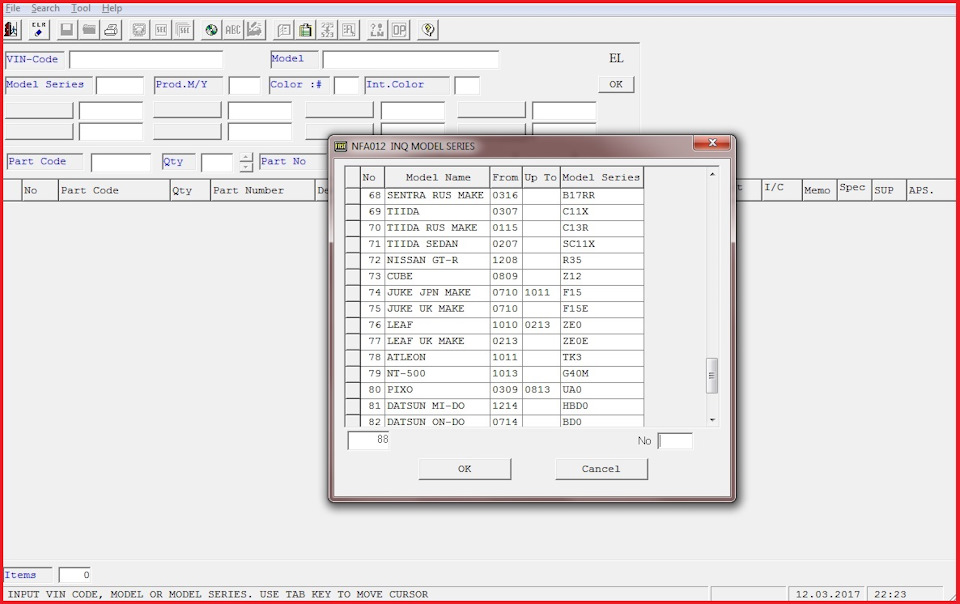
Task: Select row marker for 80 PIXO
Action: coord(352,390)
